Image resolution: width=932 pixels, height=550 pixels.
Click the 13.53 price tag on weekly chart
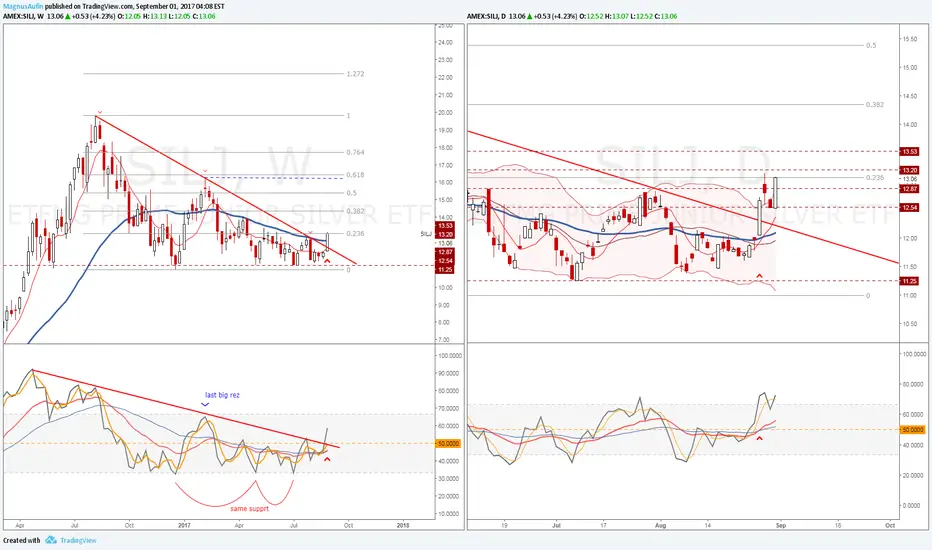(445, 226)
